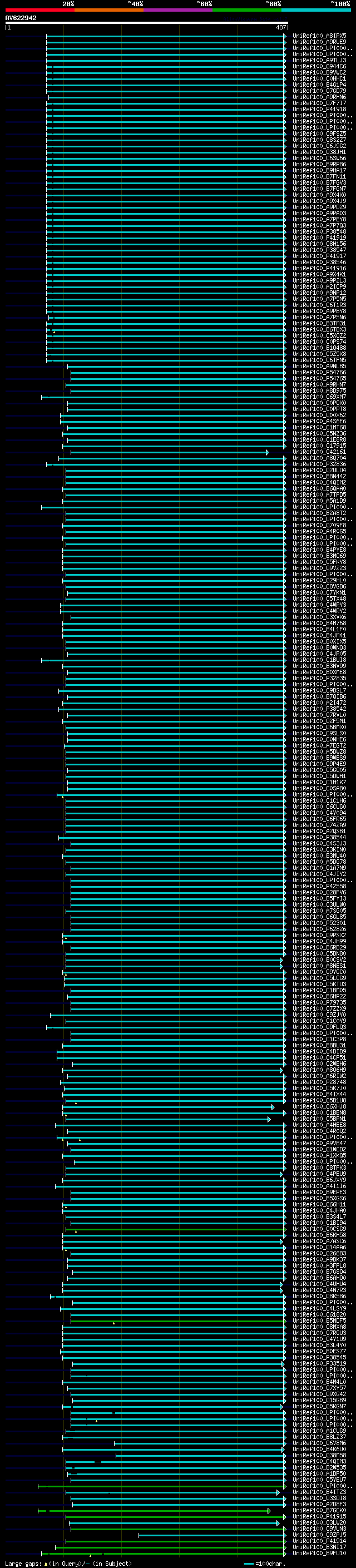Select the UniRef100_Q7F7I7 label
356x1568 pixels.
tap(319, 103)
